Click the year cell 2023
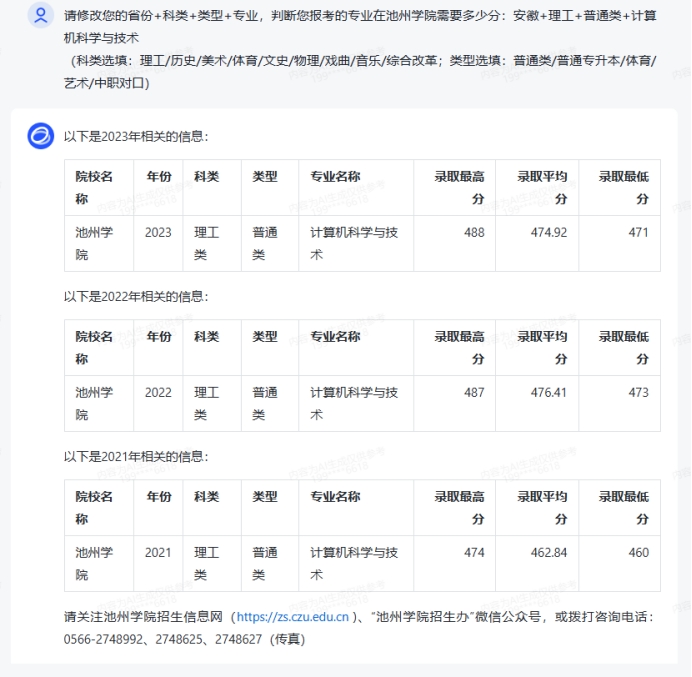 tap(158, 232)
